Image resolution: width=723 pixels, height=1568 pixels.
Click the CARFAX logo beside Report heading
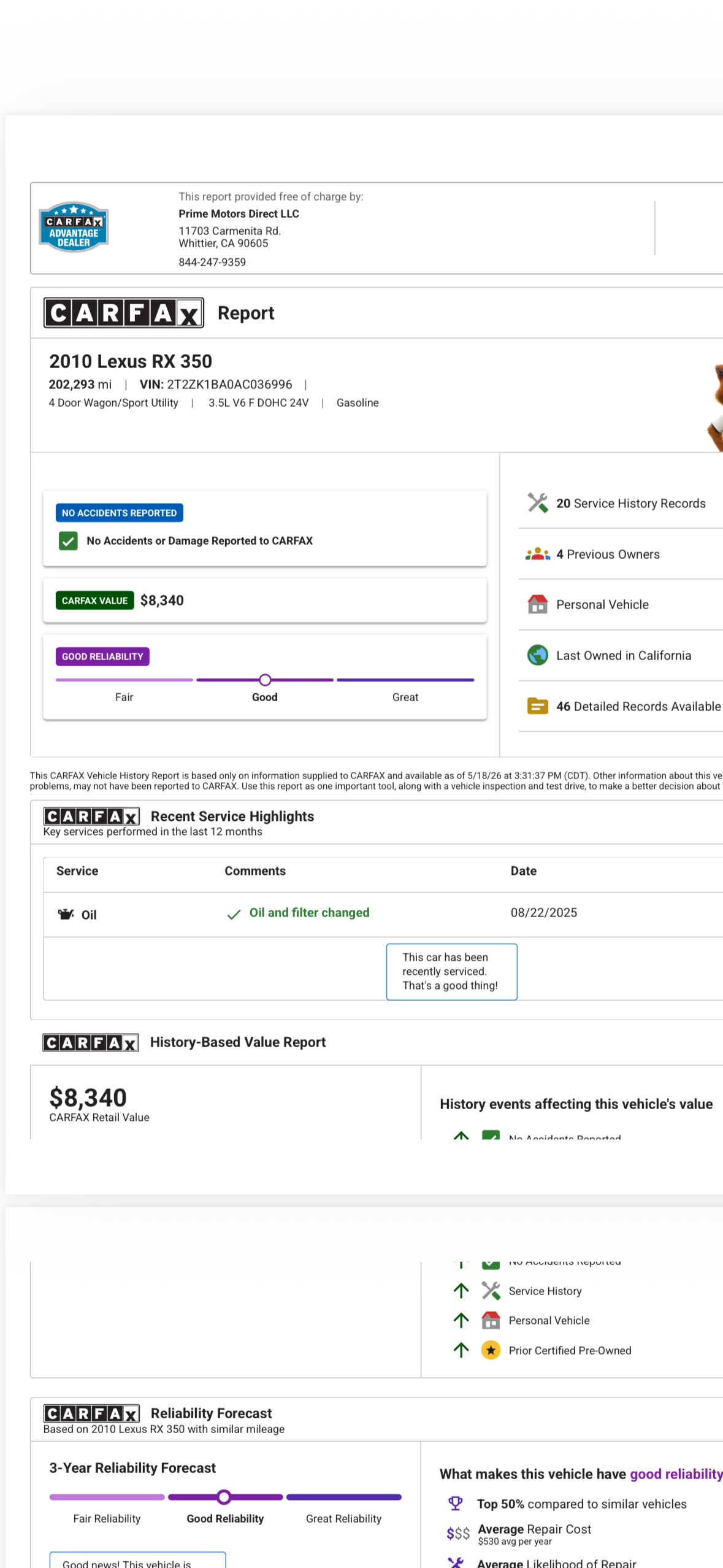[124, 313]
